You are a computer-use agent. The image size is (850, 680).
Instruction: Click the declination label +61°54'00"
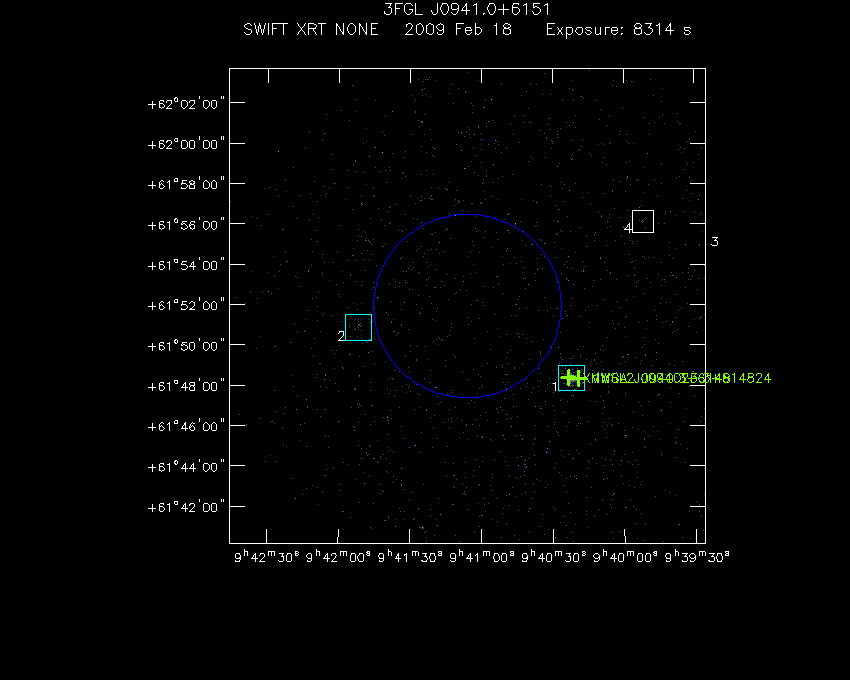[x=186, y=265]
